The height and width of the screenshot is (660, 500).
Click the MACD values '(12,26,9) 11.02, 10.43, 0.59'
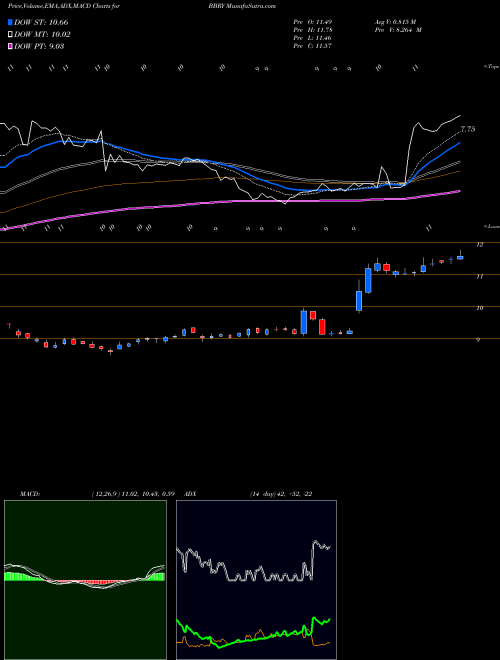133,494
